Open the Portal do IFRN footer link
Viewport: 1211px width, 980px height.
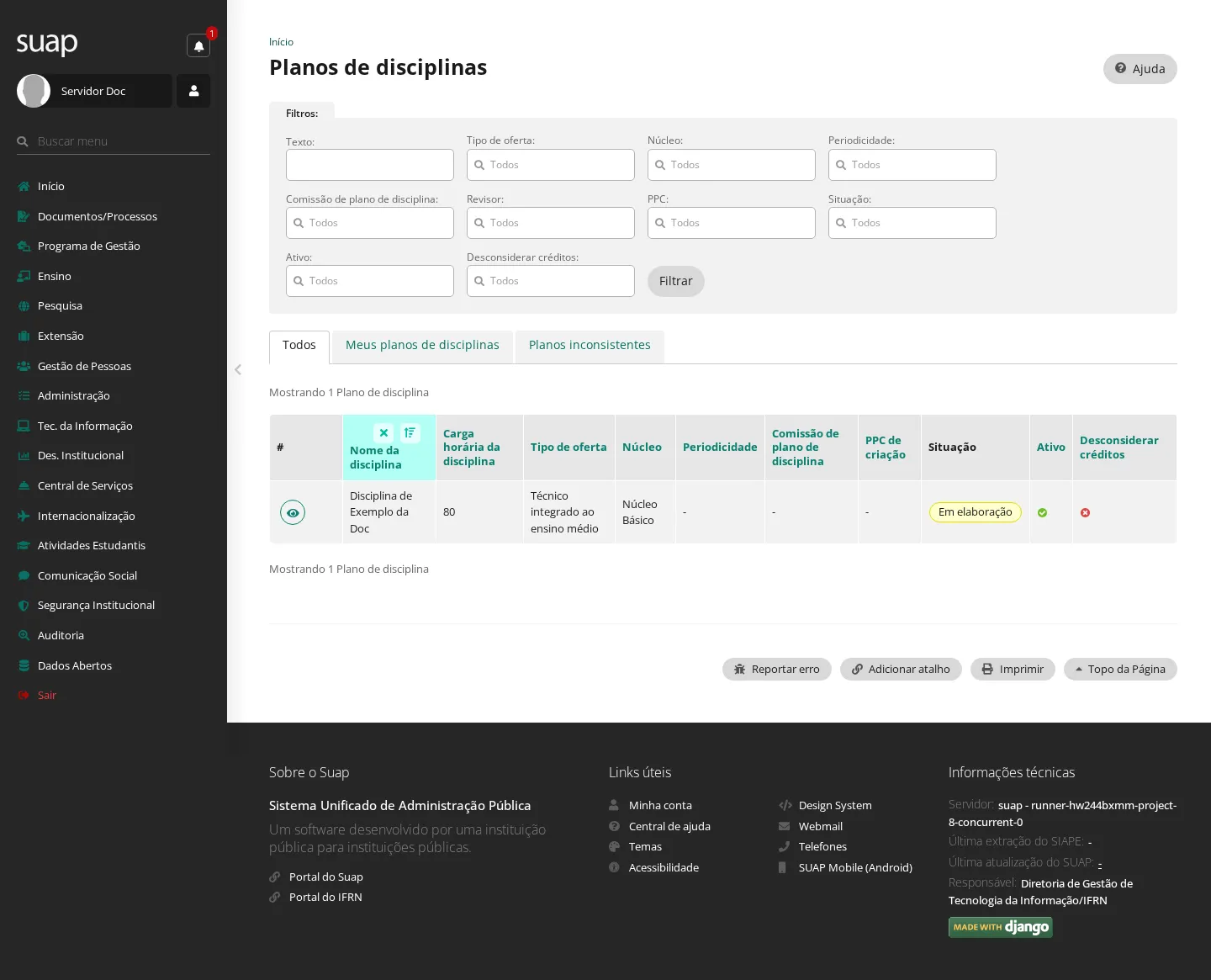pos(325,898)
